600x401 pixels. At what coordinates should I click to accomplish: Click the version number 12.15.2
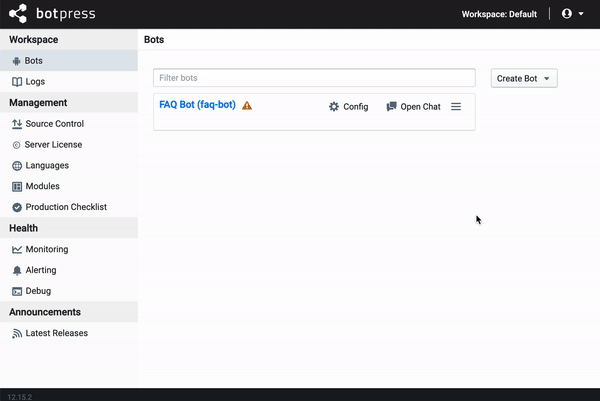[x=20, y=397]
